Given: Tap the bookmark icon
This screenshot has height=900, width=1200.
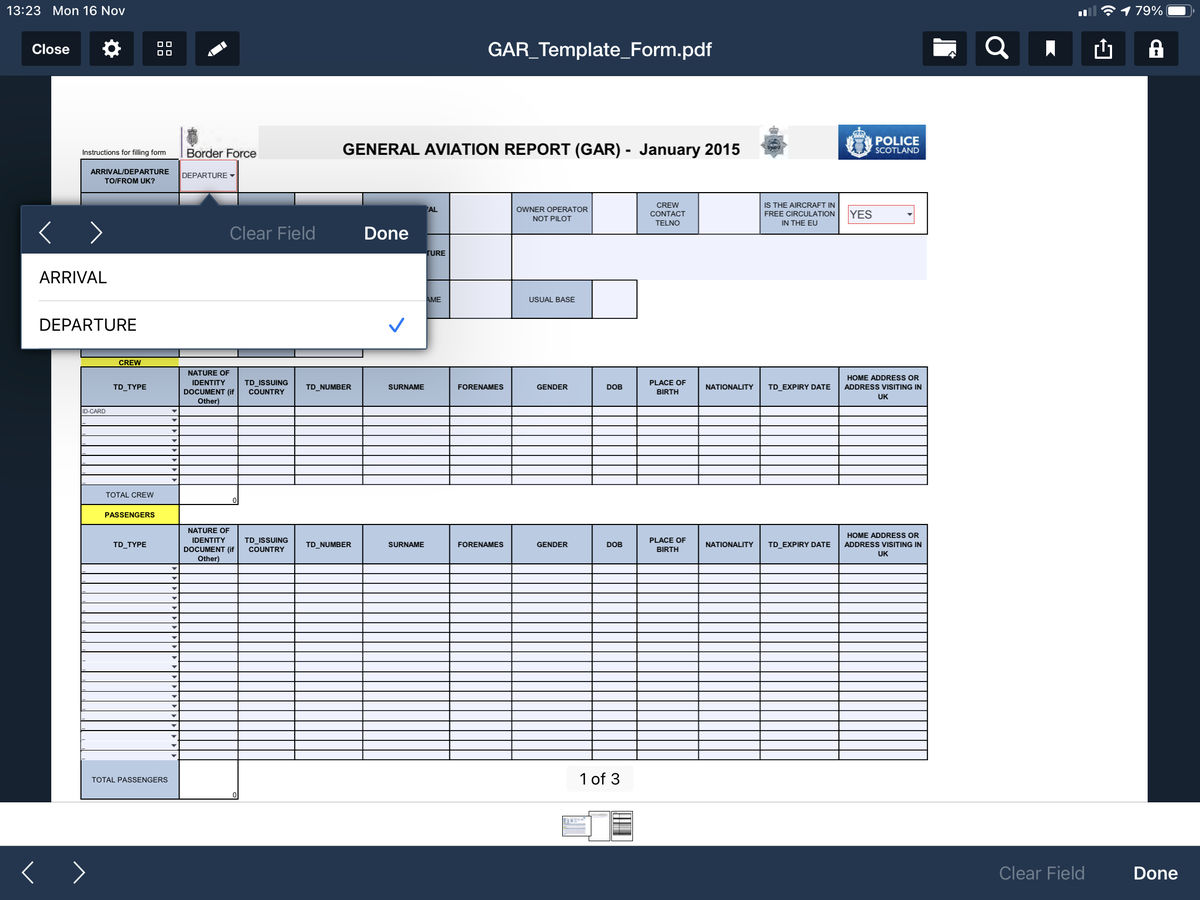Looking at the screenshot, I should (x=1050, y=49).
